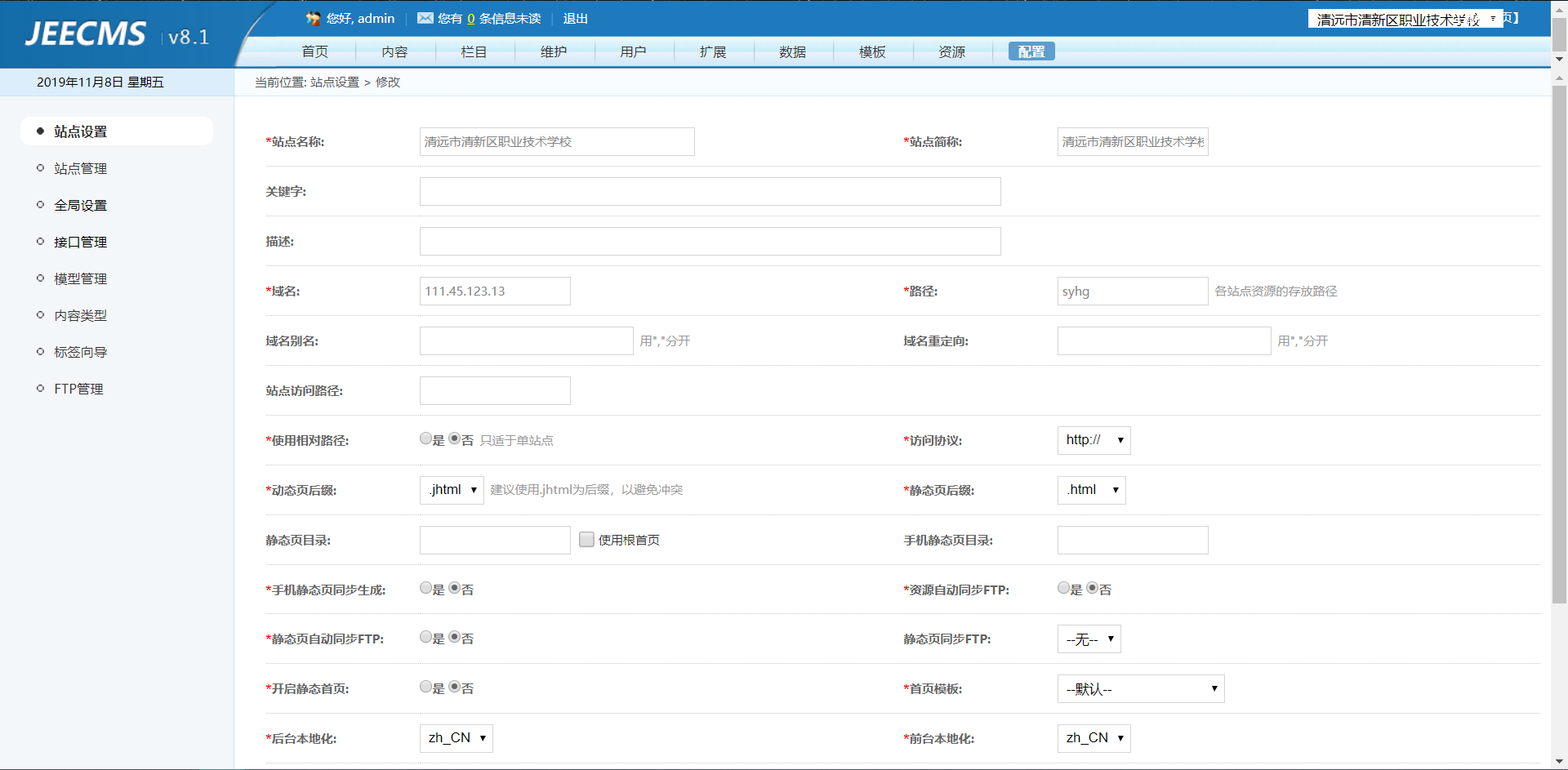Click the vertical page scrollbar thumb
The width and height of the screenshot is (1568, 770).
tap(1559, 343)
